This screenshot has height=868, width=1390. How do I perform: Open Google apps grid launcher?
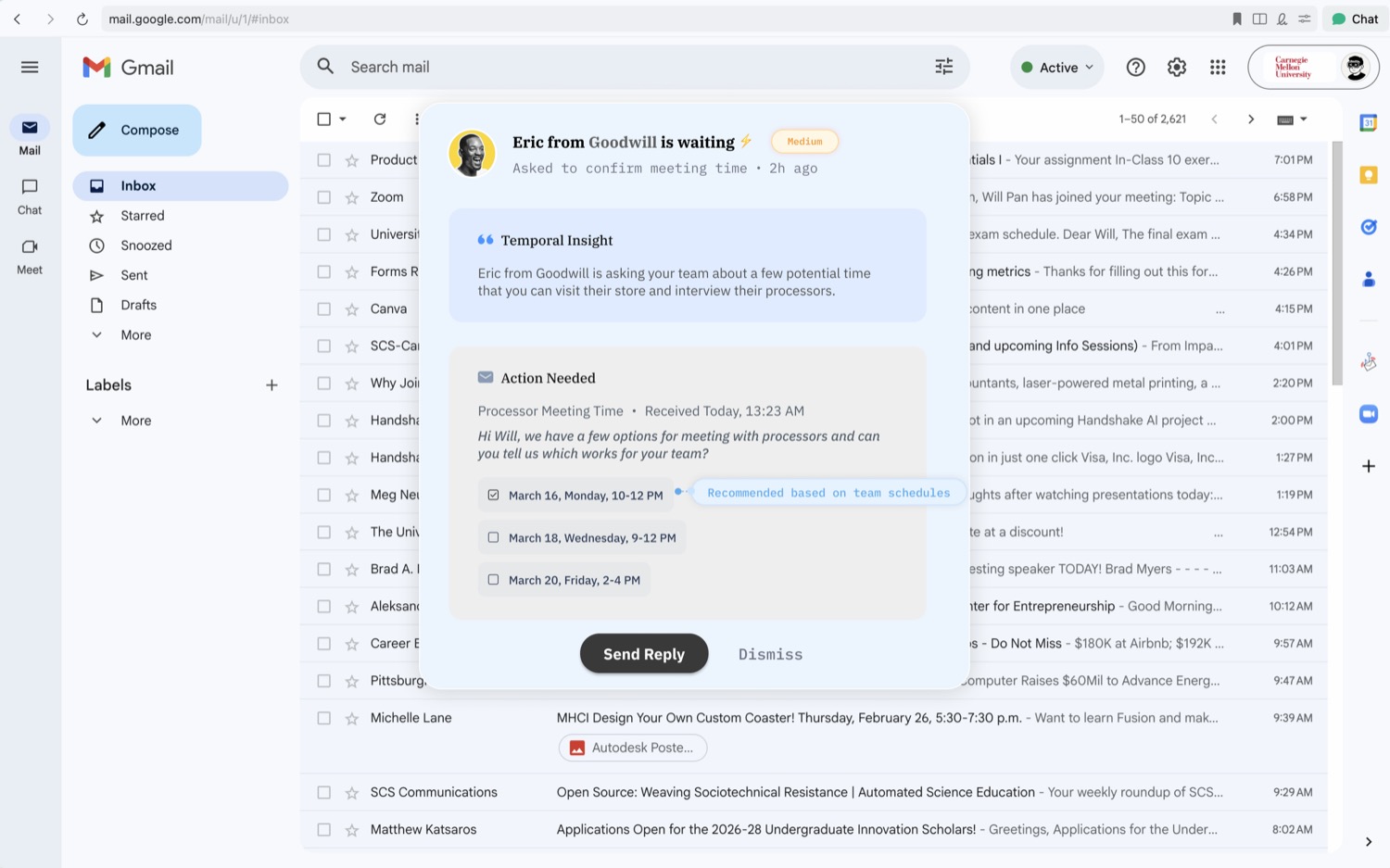pyautogui.click(x=1218, y=67)
